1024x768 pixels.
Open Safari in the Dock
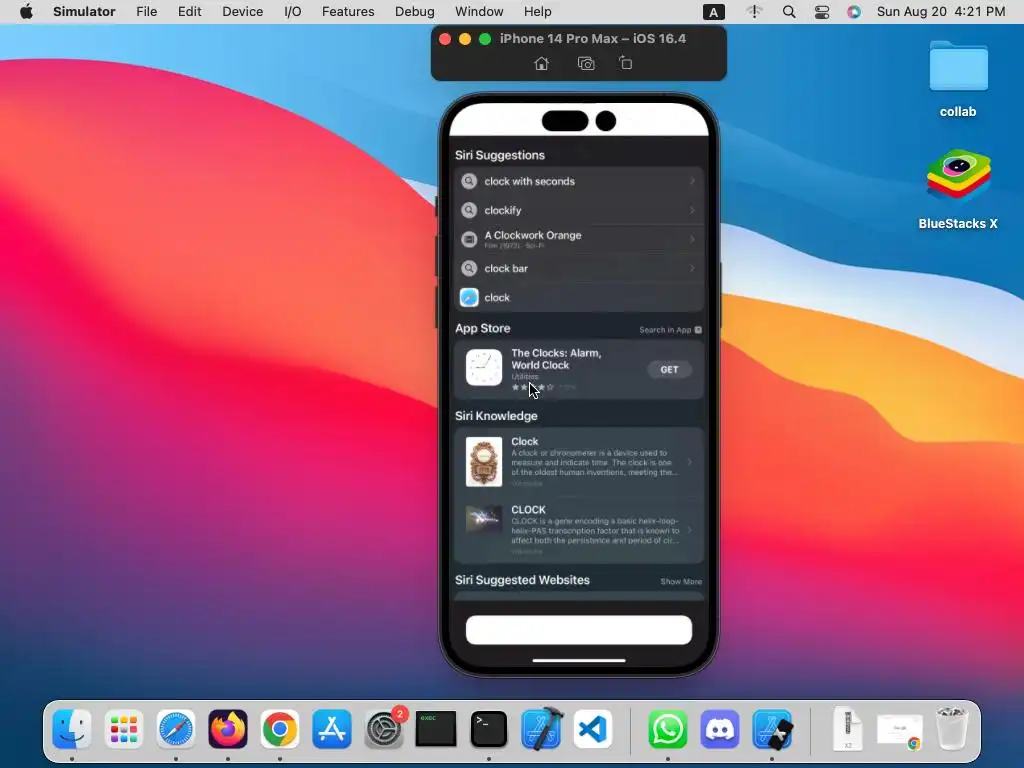(176, 729)
